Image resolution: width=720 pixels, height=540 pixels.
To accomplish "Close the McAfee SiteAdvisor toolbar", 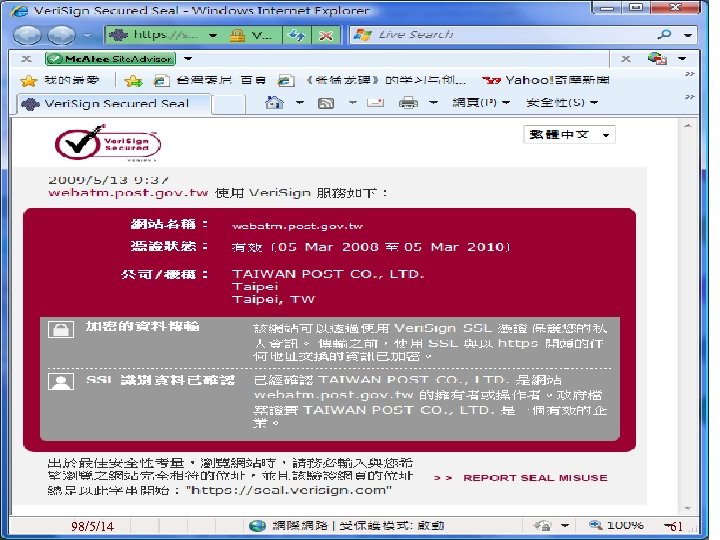I will tap(27, 59).
